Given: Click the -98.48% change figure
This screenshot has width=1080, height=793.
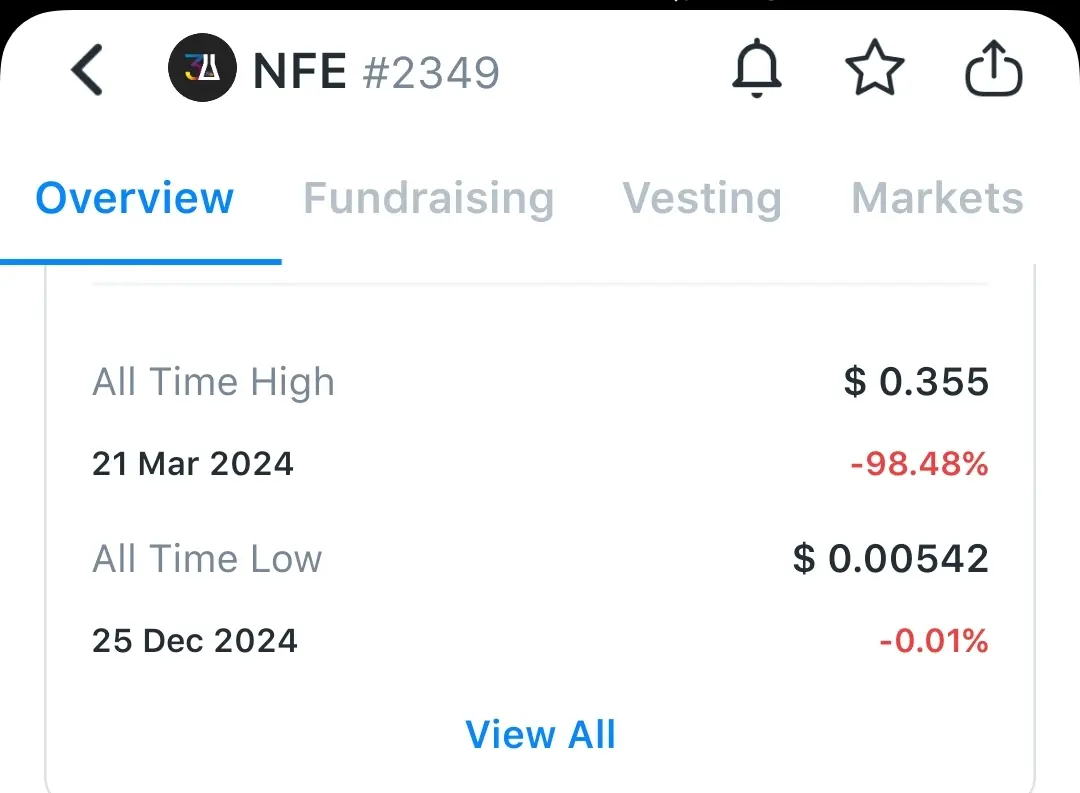Looking at the screenshot, I should (919, 464).
